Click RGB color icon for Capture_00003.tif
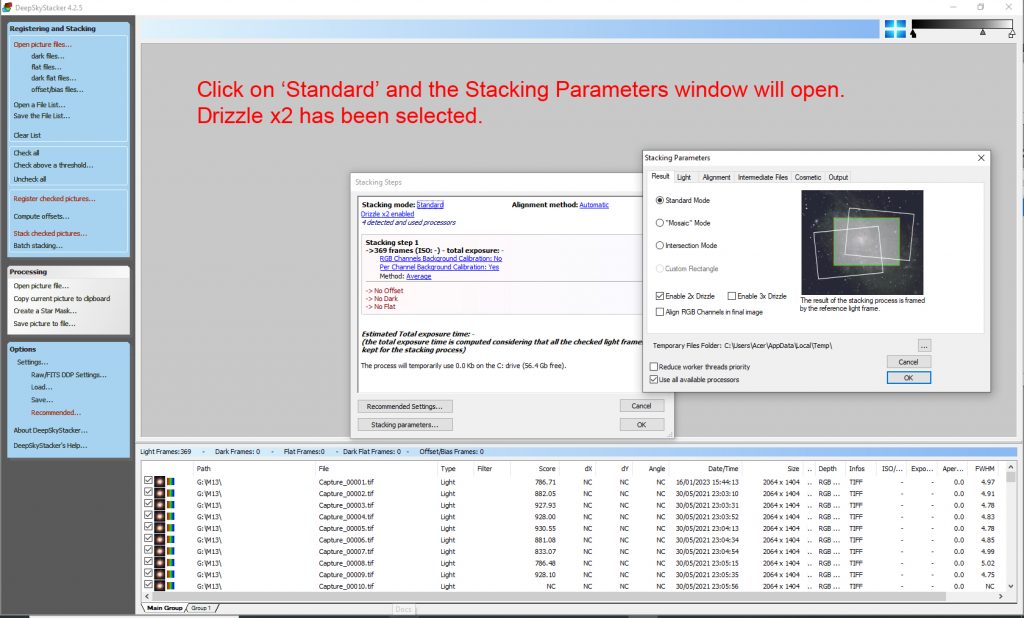The width and height of the screenshot is (1024, 618). (170, 505)
